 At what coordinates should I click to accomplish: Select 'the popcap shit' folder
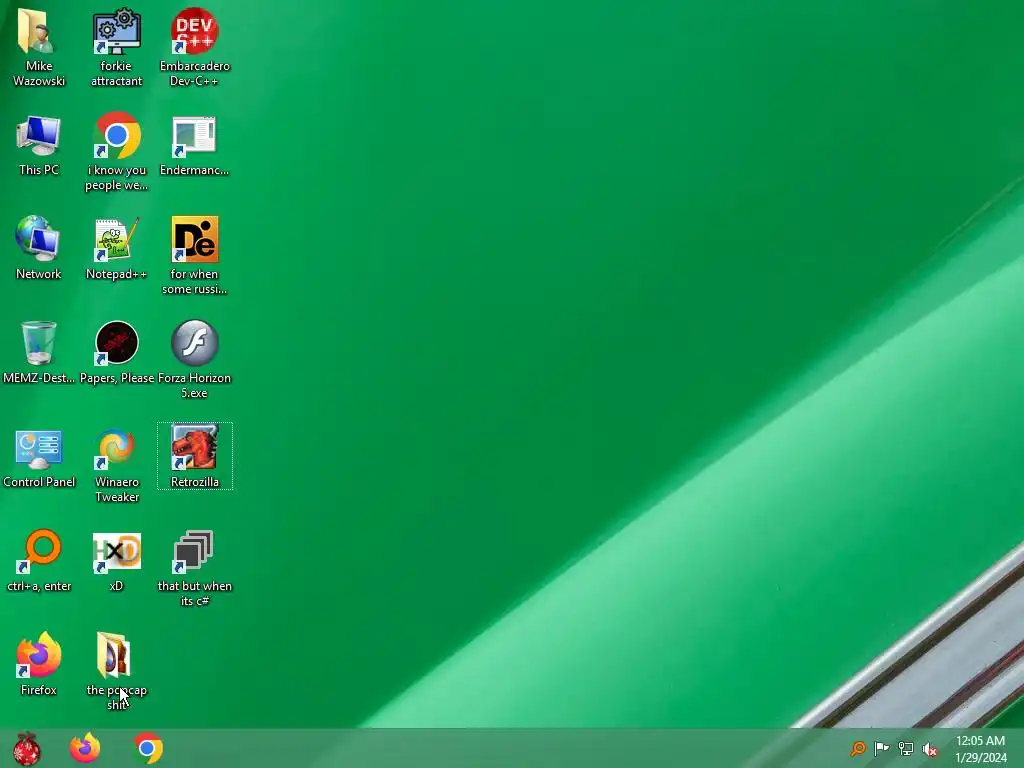click(116, 670)
